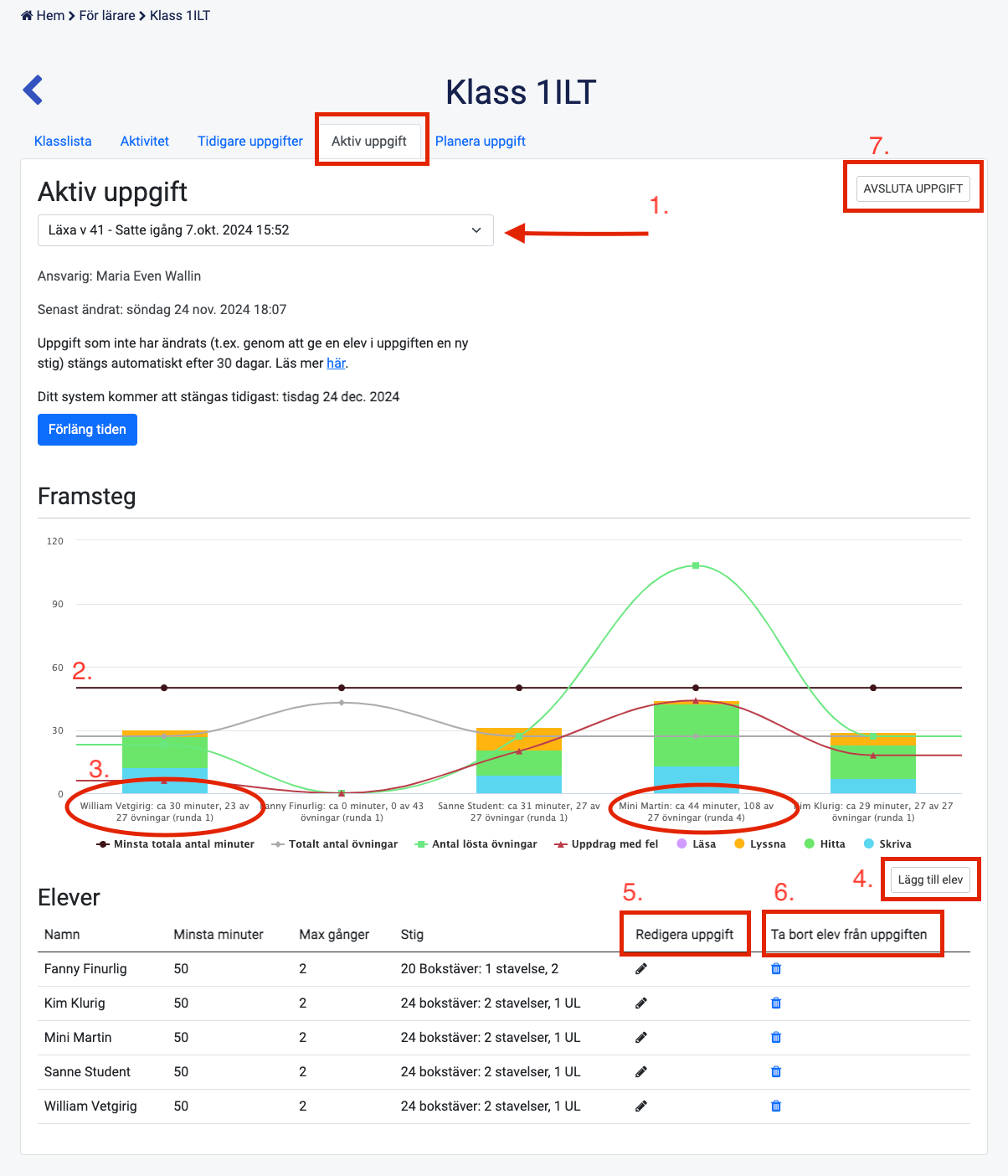Toggle Lyssna series in chart legend

759,844
